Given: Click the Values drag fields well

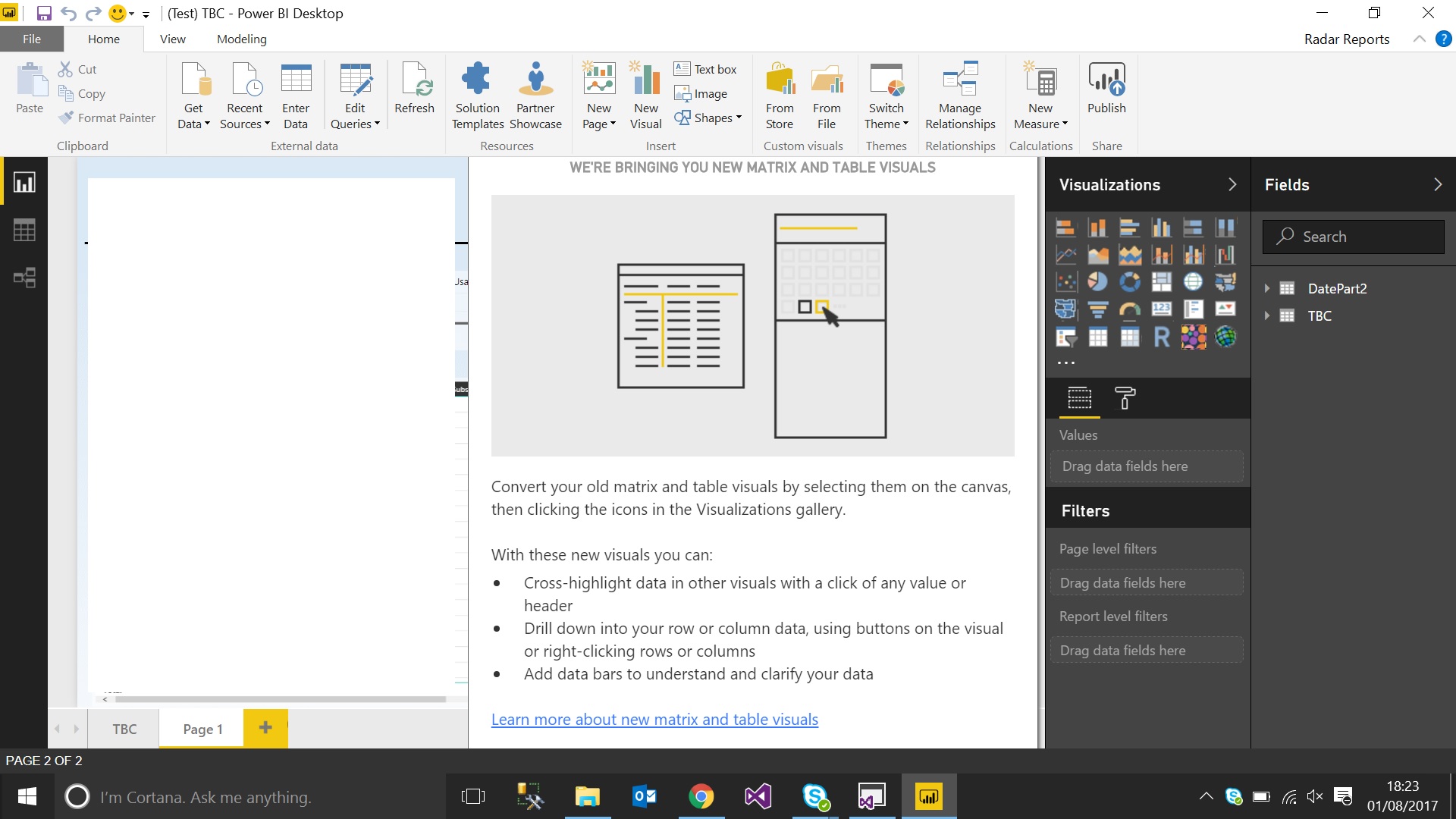Looking at the screenshot, I should [x=1147, y=466].
